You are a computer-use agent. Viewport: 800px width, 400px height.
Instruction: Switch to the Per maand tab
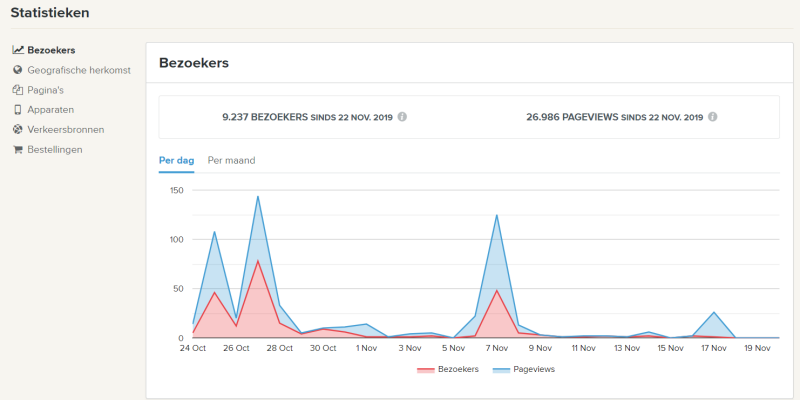tap(229, 160)
